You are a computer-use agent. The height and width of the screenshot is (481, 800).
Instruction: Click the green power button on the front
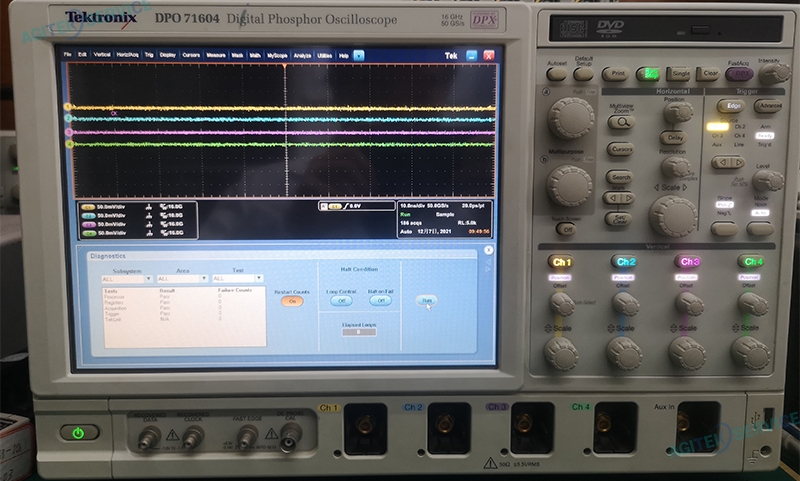coord(79,433)
